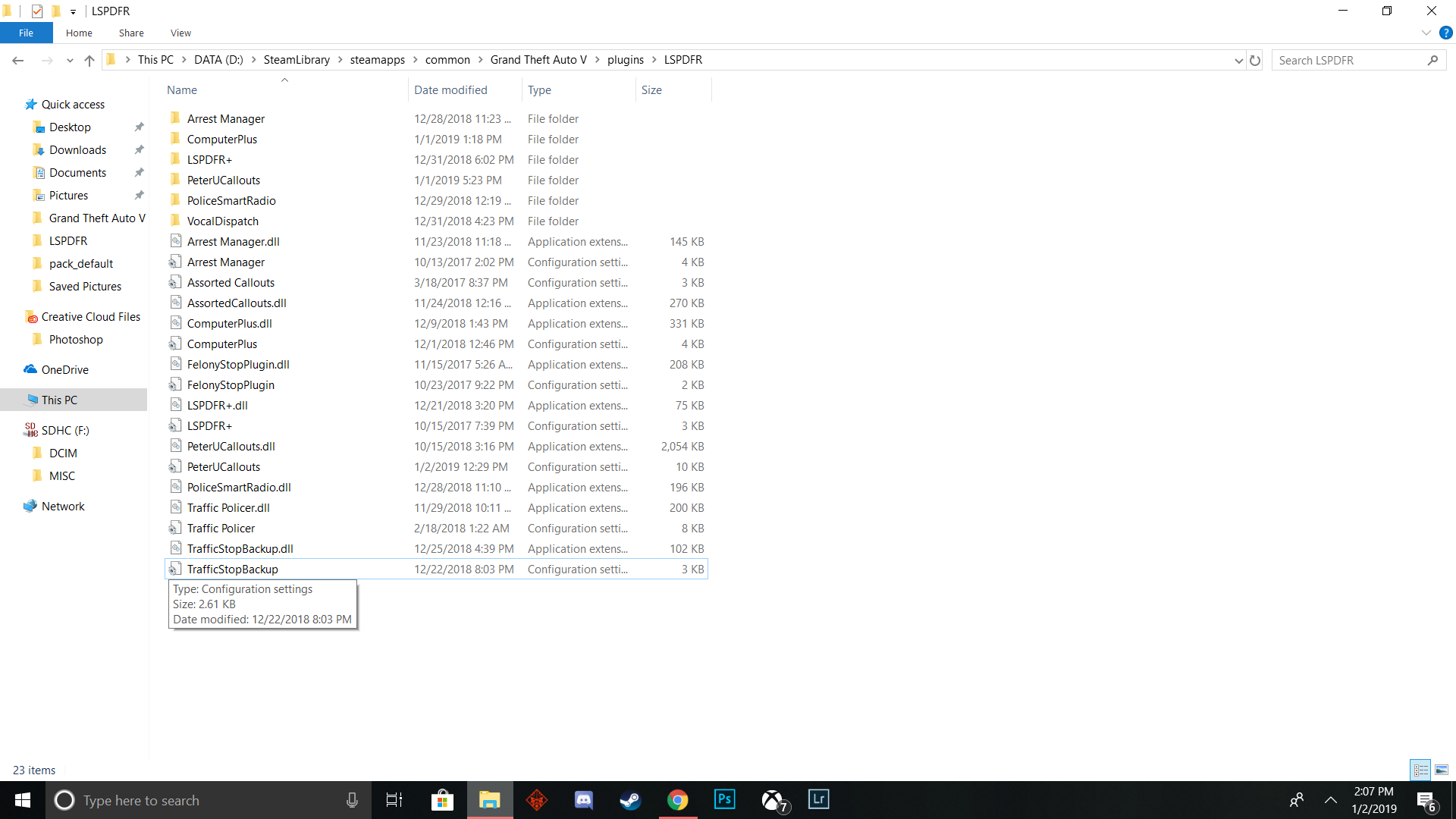Open Photoshop from the taskbar
This screenshot has height=819, width=1456.
click(724, 800)
